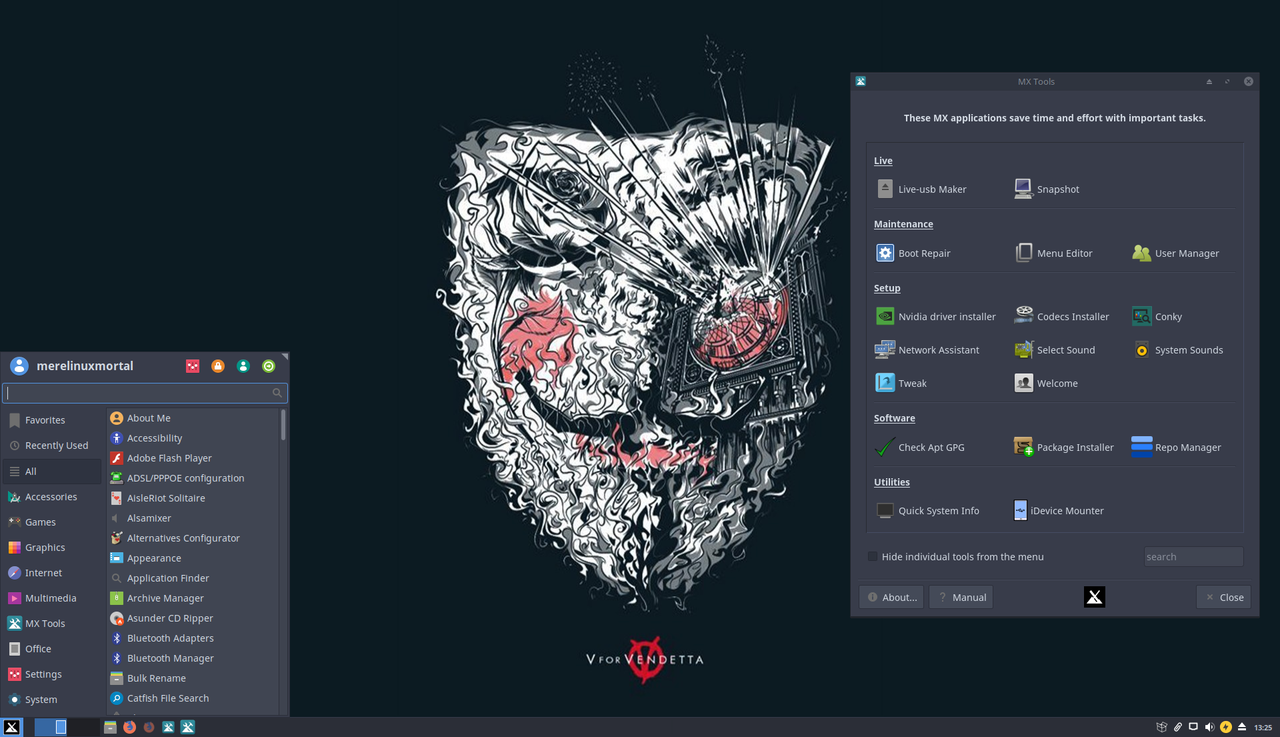The width and height of the screenshot is (1280, 737).
Task: Open the Multimedia category in menu
Action: click(x=50, y=598)
